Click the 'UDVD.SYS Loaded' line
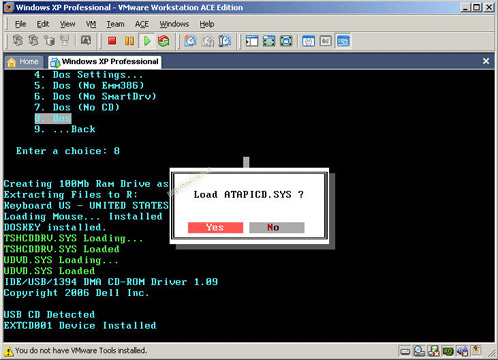The width and height of the screenshot is (498, 360). [x=49, y=271]
